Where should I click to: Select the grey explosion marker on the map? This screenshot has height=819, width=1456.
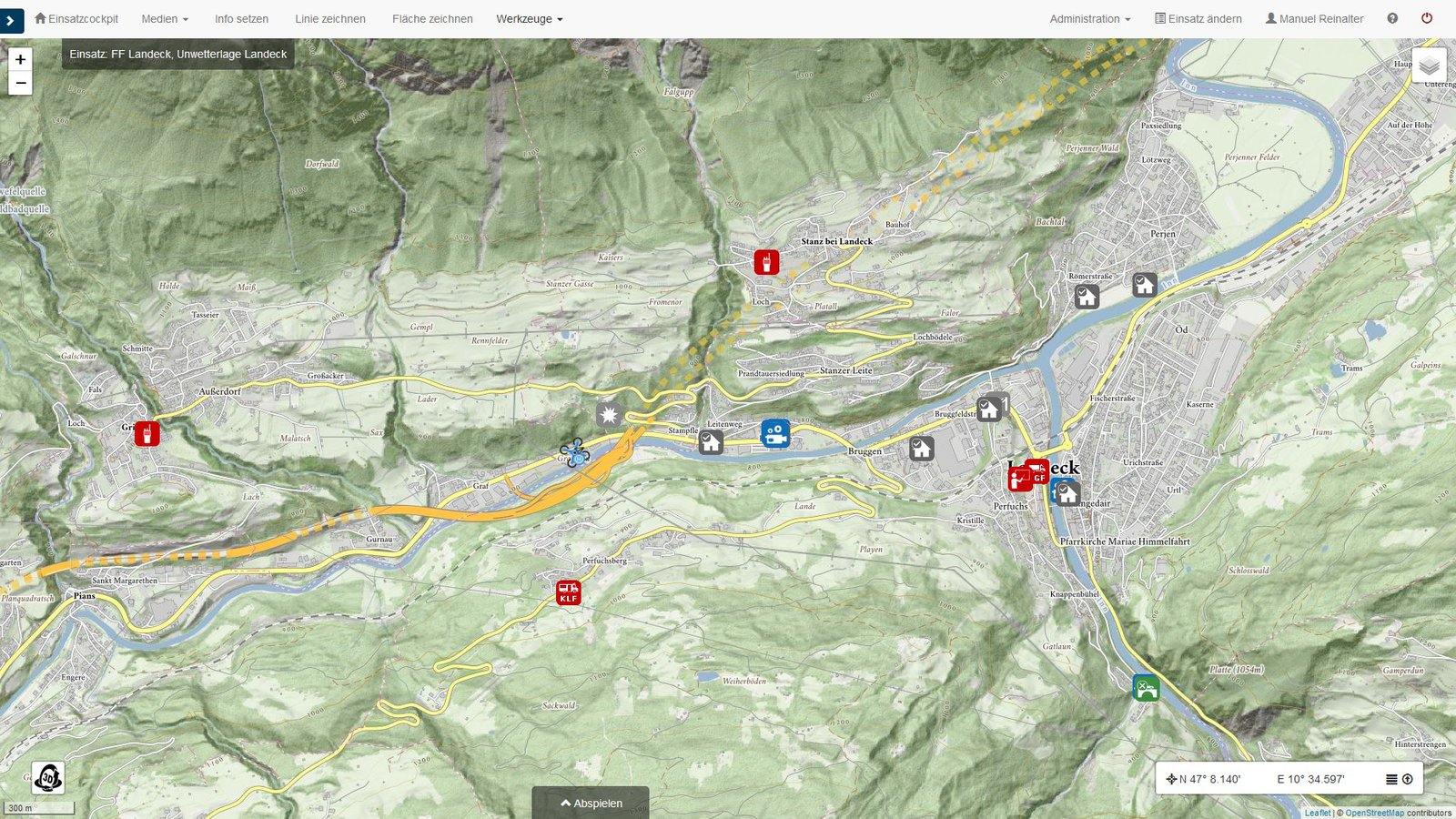609,415
